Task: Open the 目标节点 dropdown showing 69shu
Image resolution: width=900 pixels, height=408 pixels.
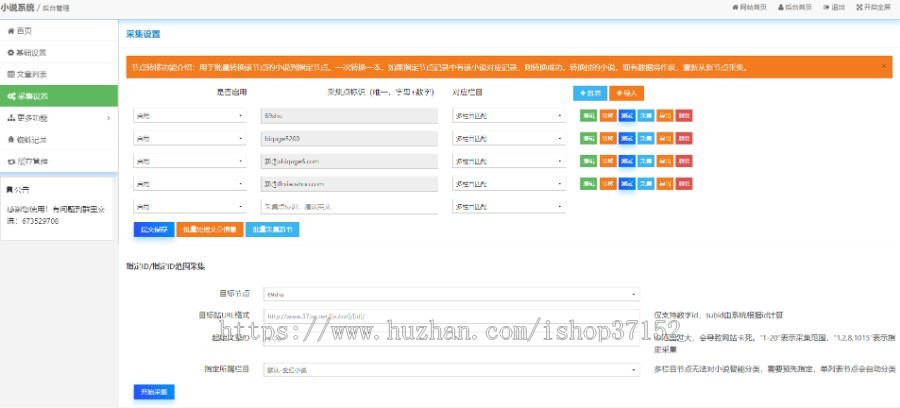Action: point(451,294)
